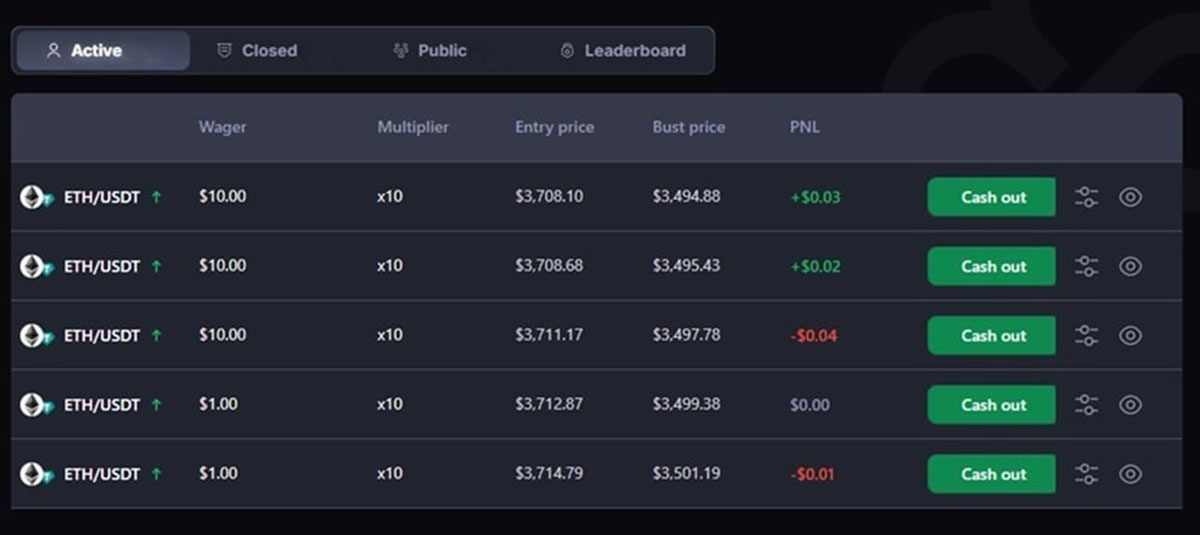Click adjust sliders icon on the $3,714.79 entry row

click(1086, 473)
